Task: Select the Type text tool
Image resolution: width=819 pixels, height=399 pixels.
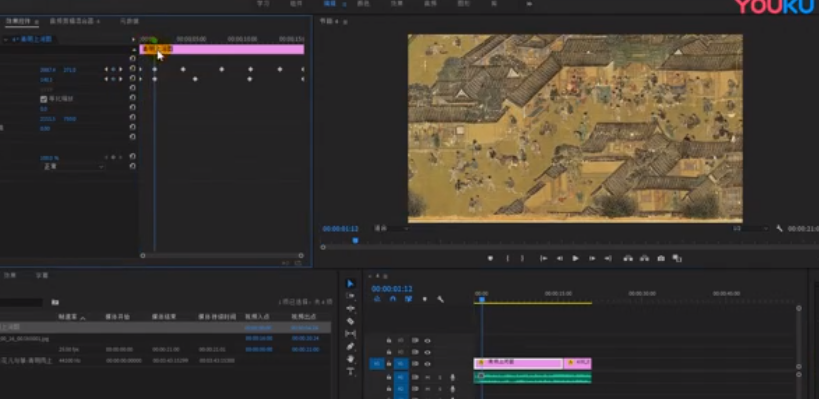Action: 350,371
